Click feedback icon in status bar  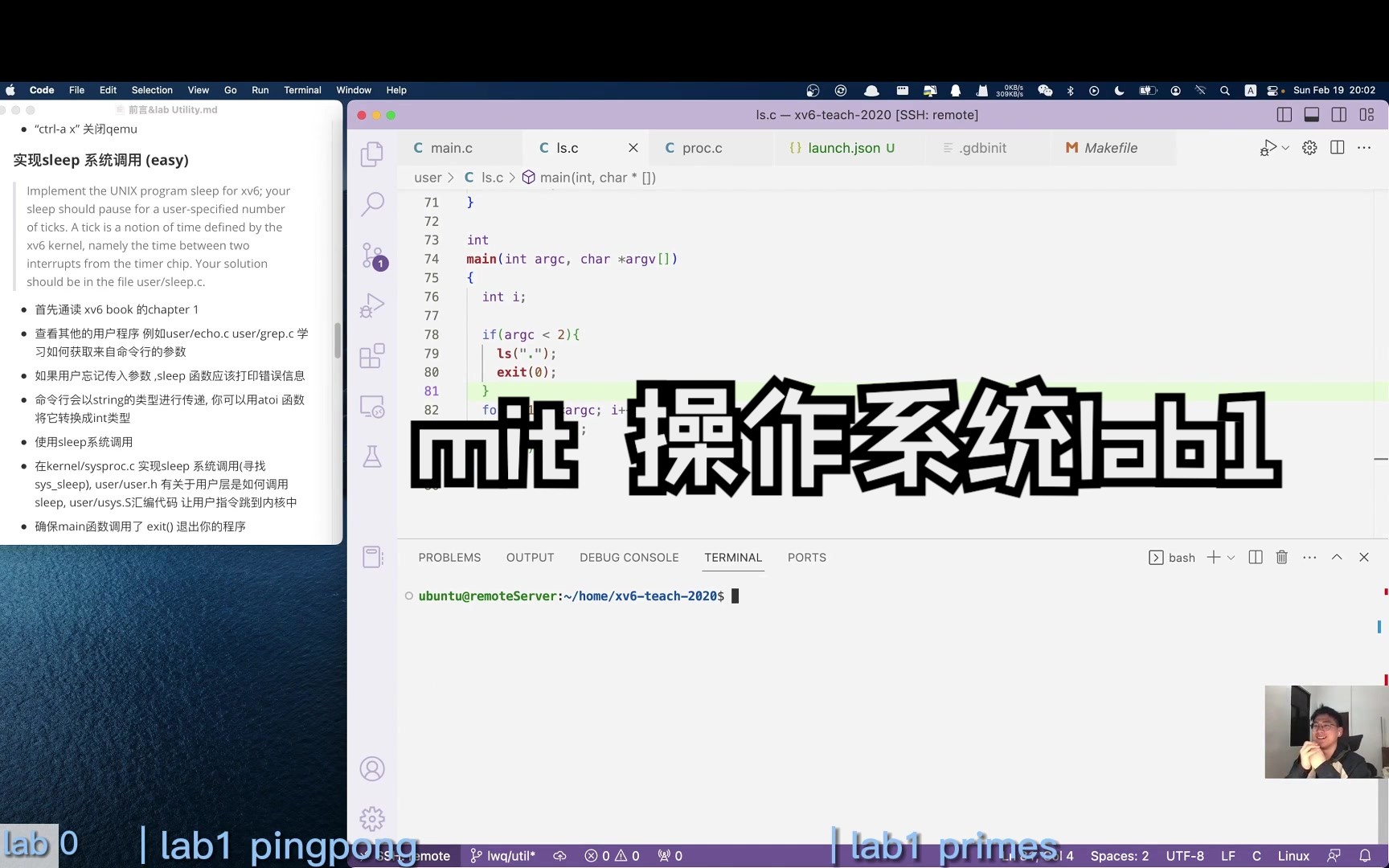pos(1334,856)
